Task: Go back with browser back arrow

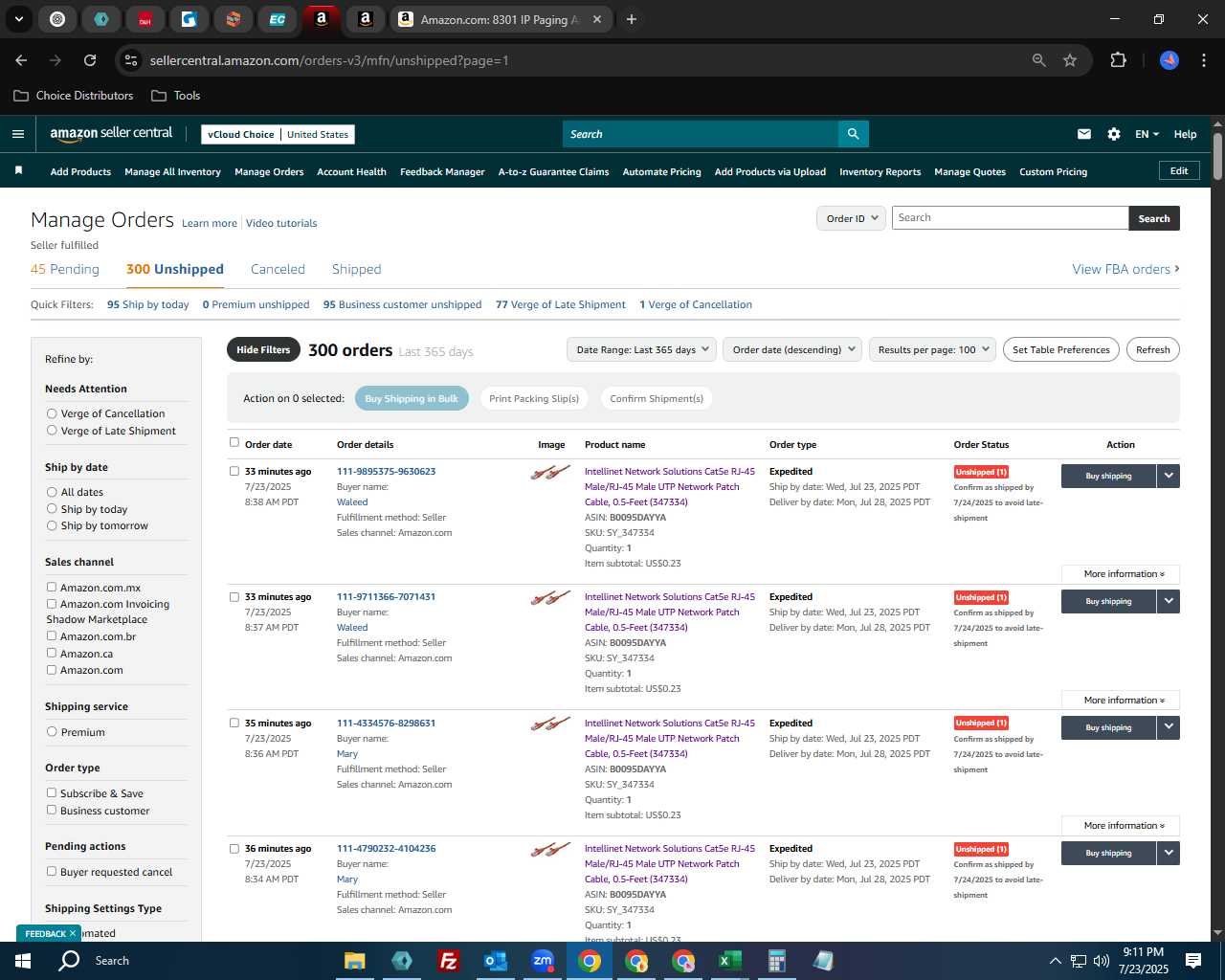Action: pos(22,60)
